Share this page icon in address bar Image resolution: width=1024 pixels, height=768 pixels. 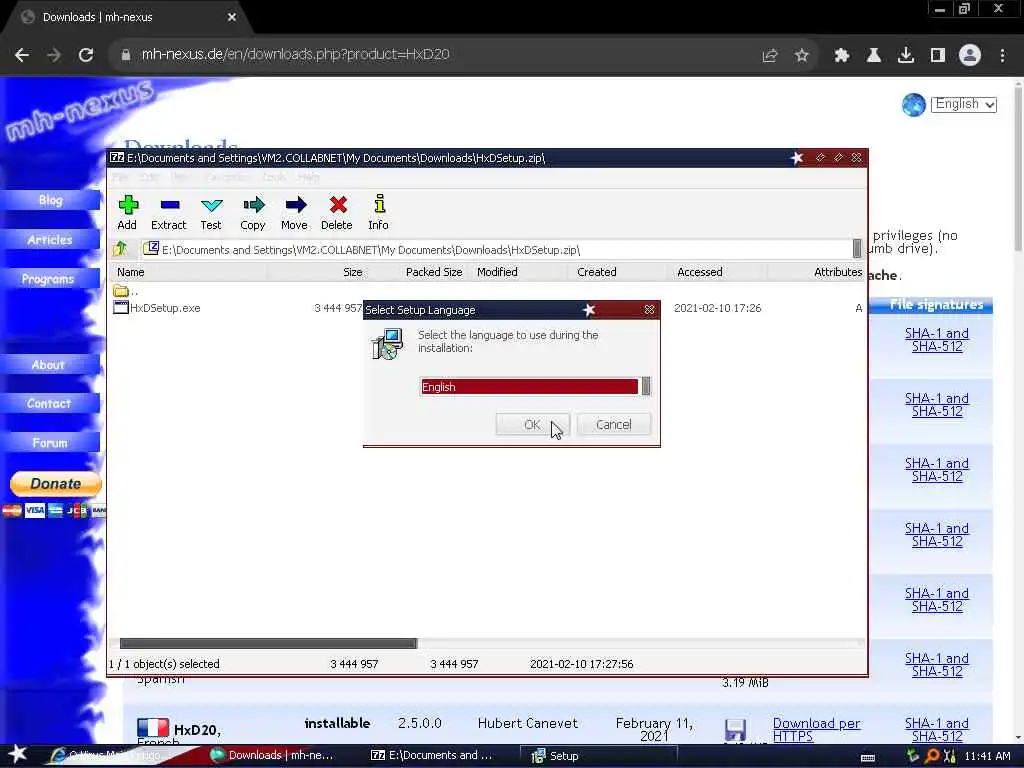click(770, 55)
